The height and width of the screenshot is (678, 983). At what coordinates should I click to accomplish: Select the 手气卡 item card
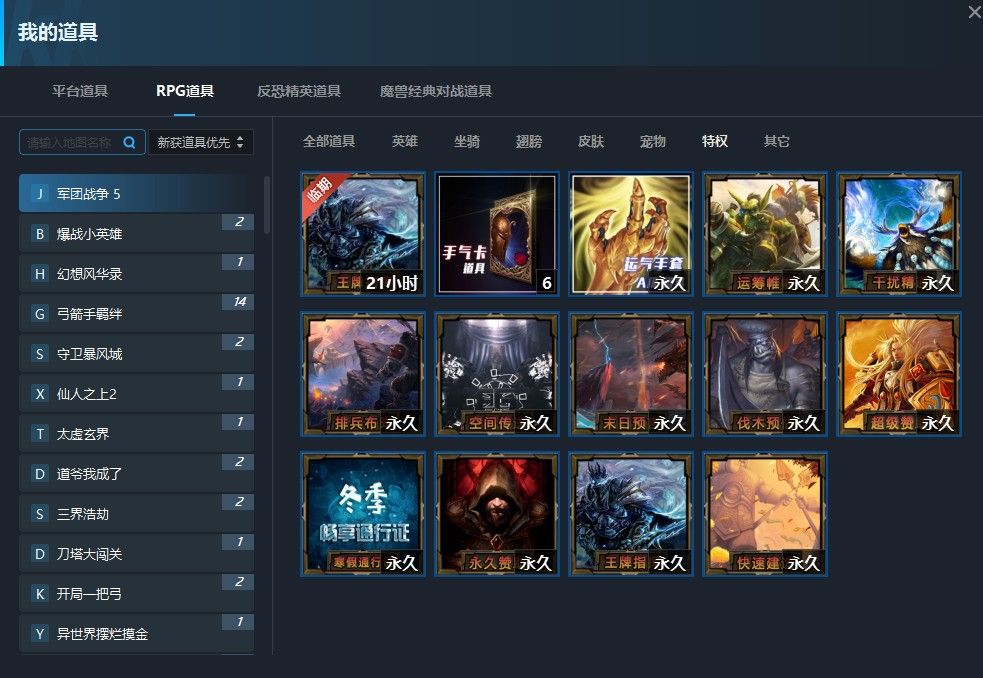click(497, 234)
